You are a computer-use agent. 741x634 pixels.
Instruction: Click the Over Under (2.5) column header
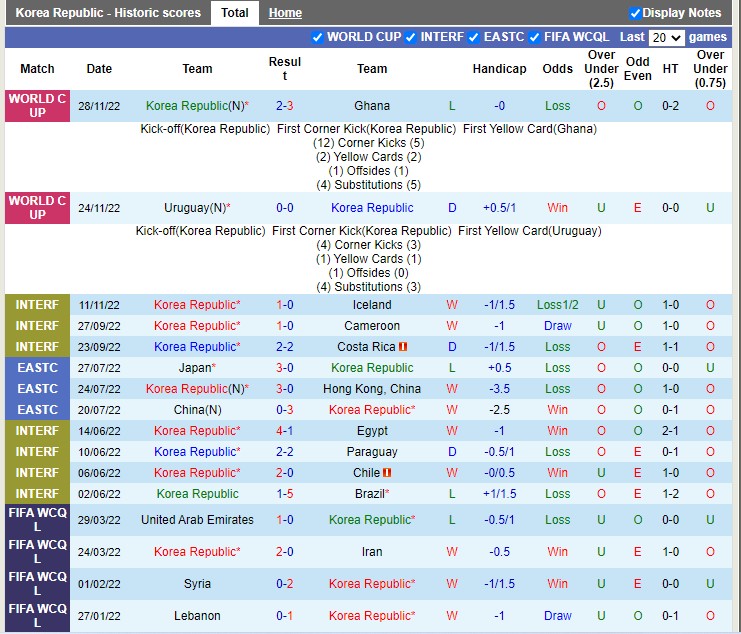pyautogui.click(x=601, y=69)
